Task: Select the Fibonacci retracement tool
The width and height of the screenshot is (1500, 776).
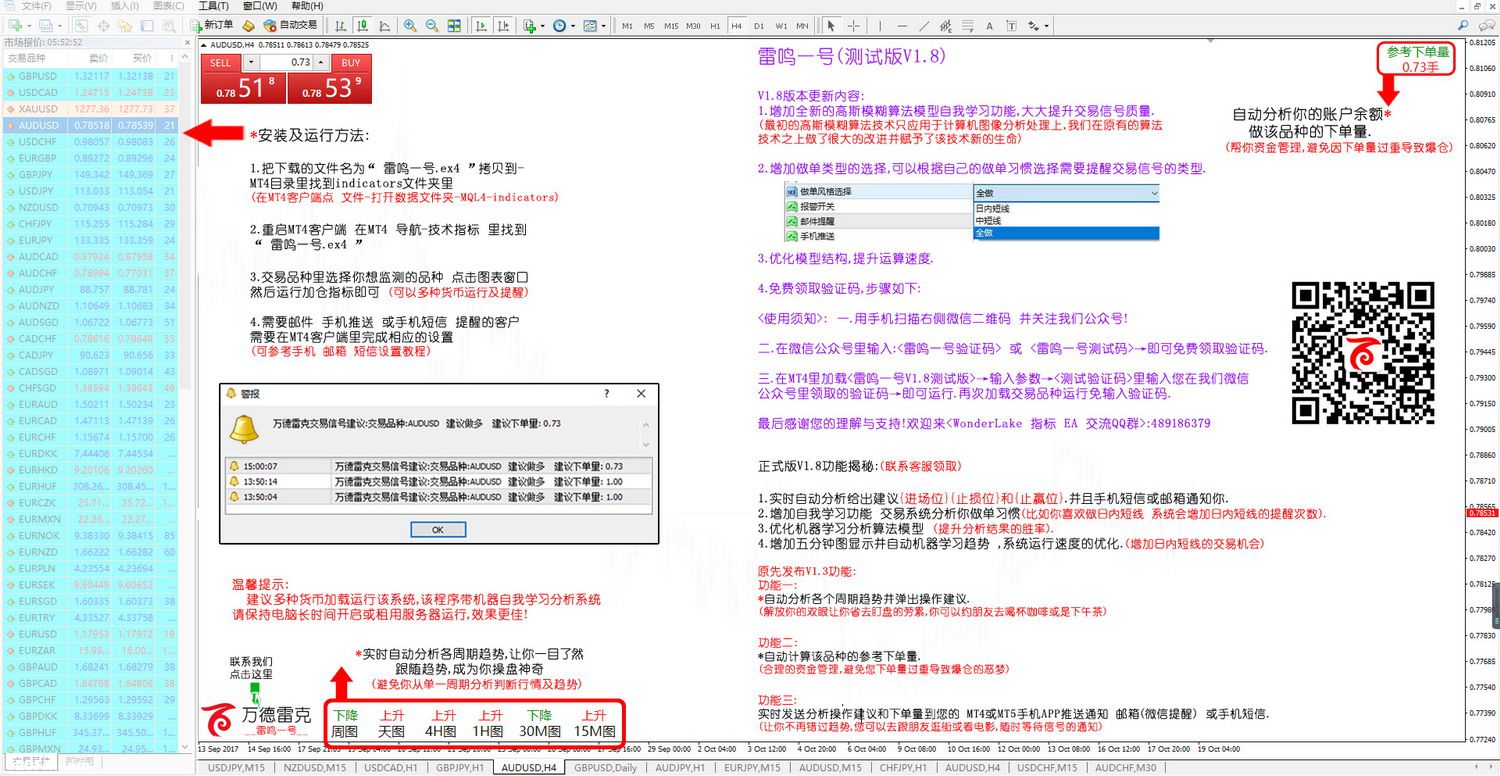Action: click(968, 25)
